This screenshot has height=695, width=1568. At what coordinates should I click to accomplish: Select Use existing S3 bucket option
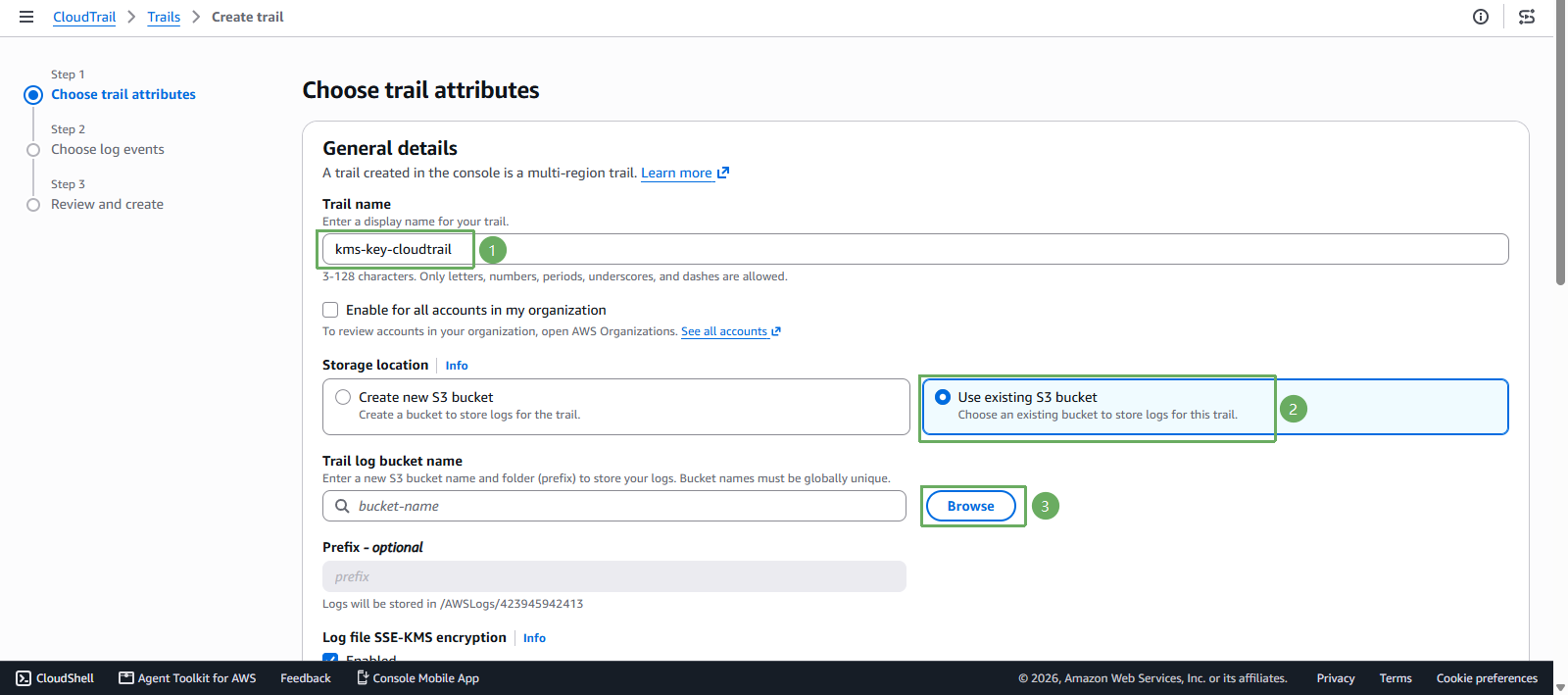[x=943, y=397]
